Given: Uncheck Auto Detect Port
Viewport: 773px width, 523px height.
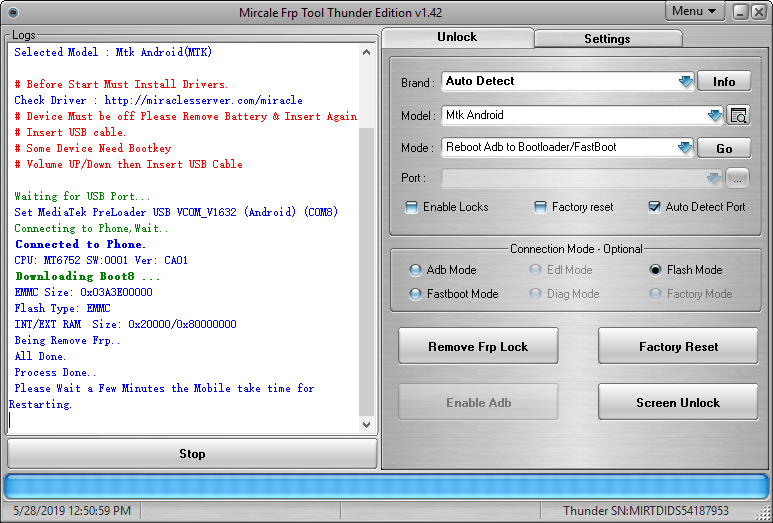Looking at the screenshot, I should [654, 207].
